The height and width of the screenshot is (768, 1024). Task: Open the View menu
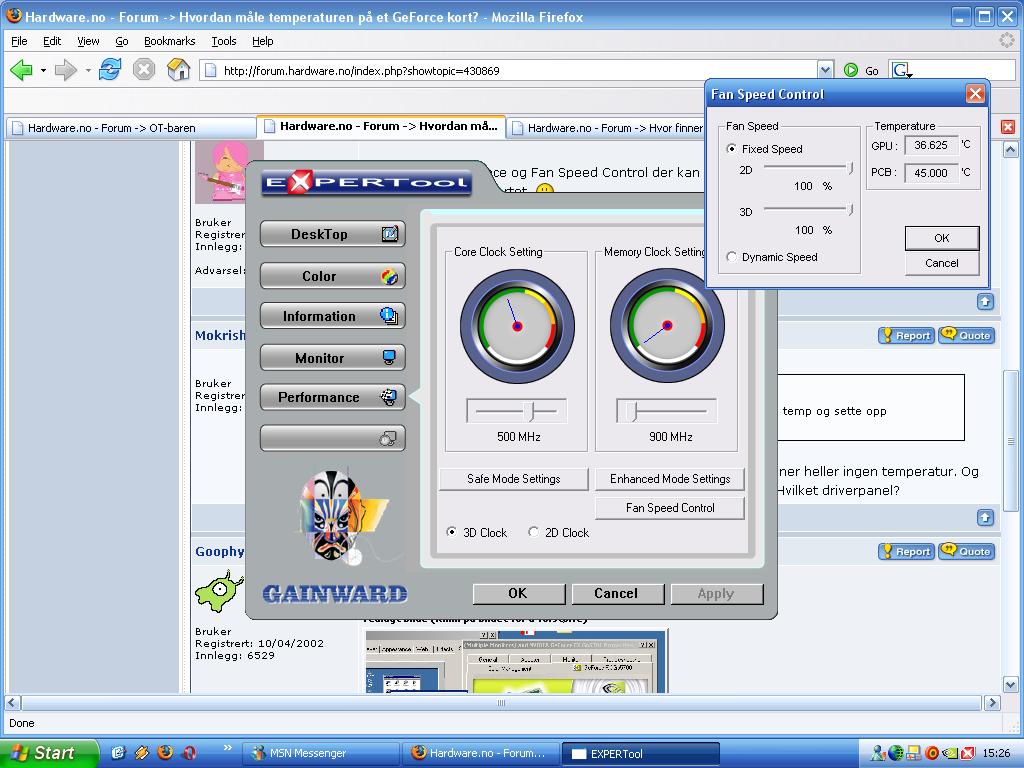click(88, 41)
